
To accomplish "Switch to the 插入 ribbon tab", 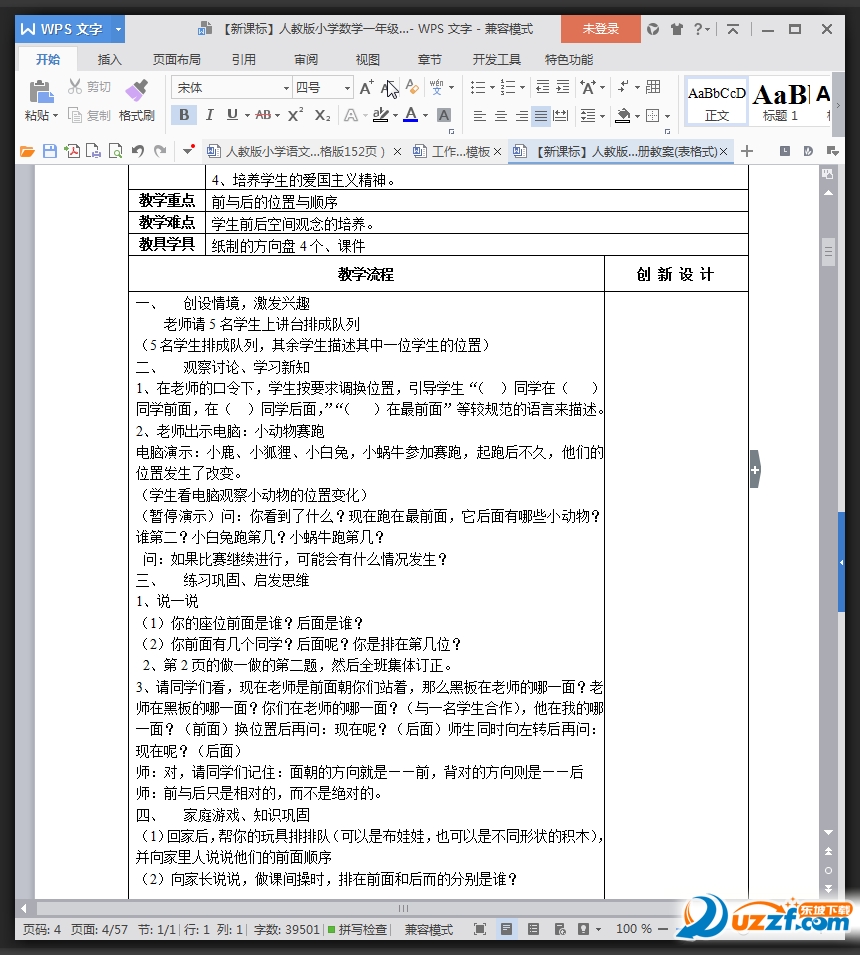I will click(x=109, y=59).
